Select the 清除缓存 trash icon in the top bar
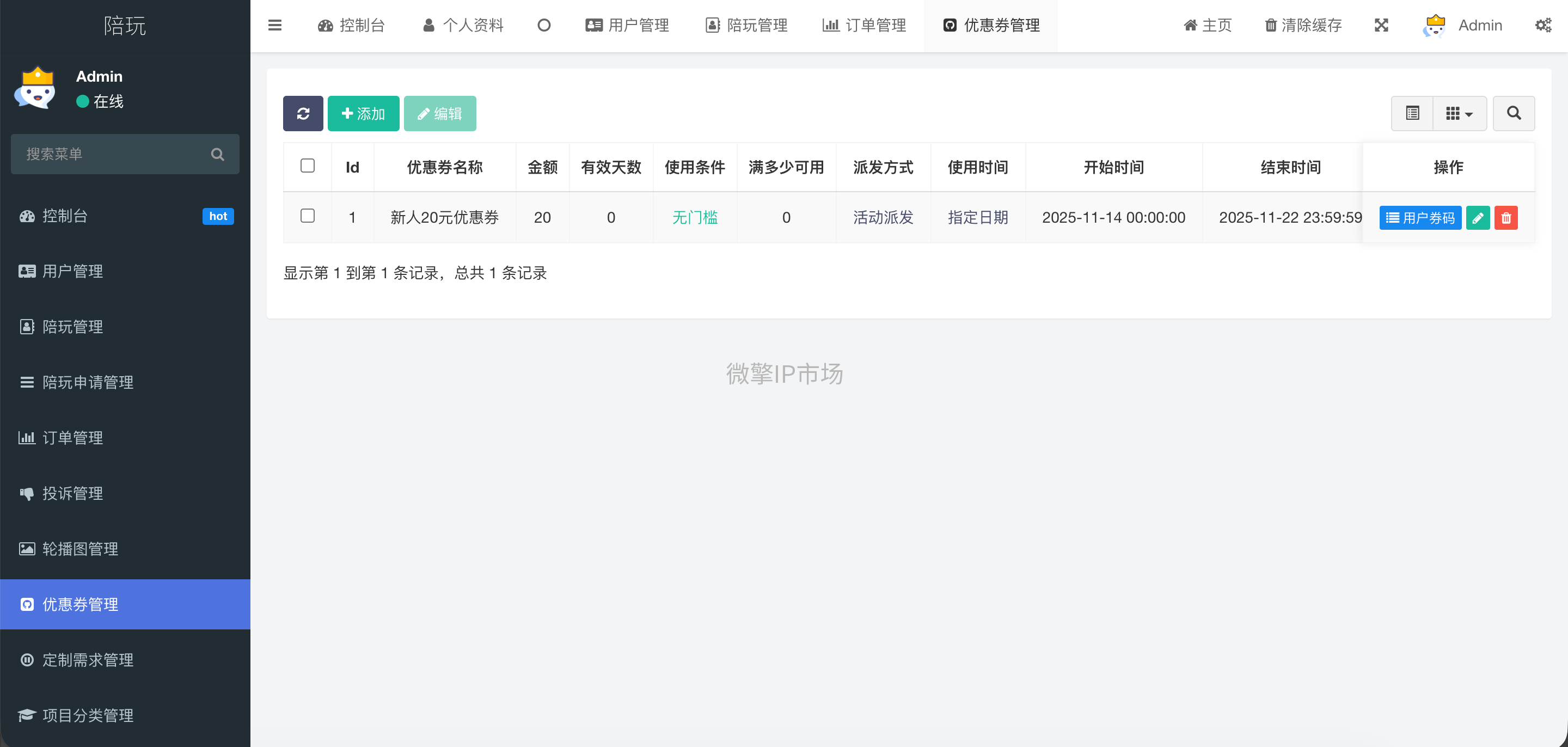Screen dimensions: 1568x747 1270,25
